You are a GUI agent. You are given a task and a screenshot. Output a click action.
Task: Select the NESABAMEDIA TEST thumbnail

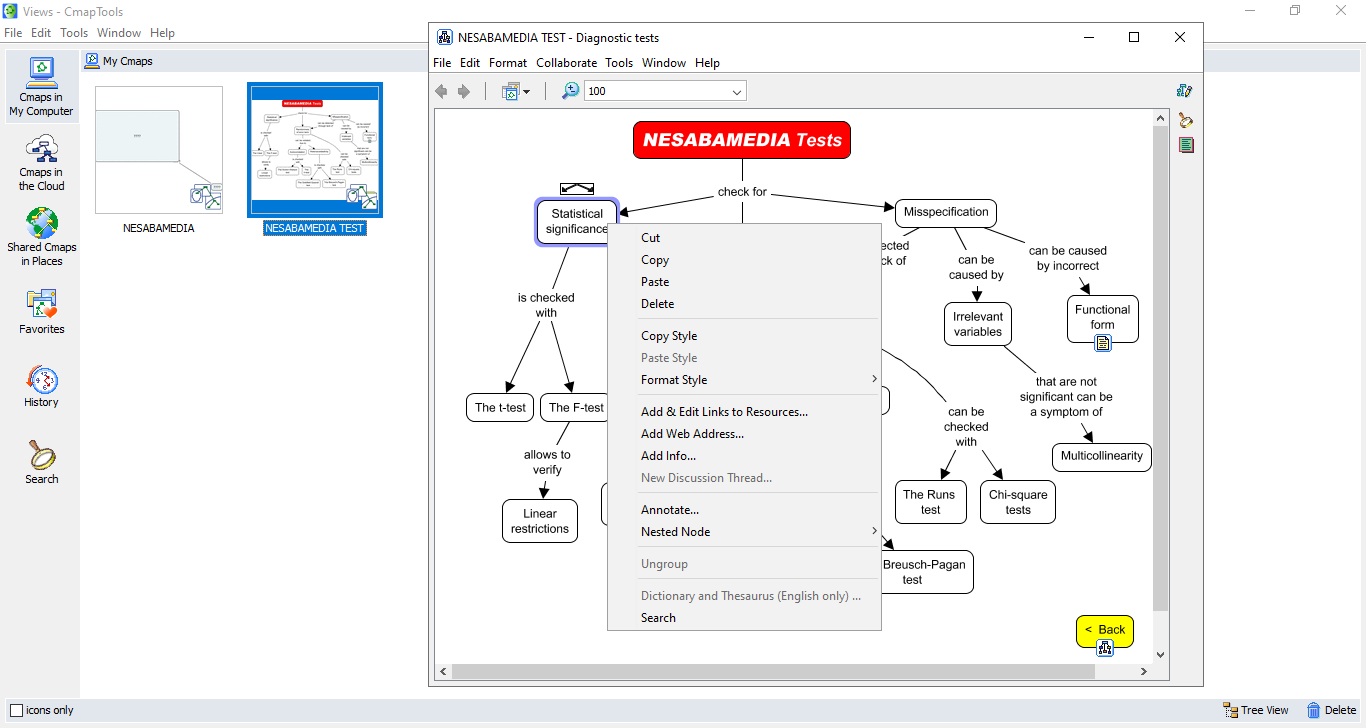click(315, 150)
